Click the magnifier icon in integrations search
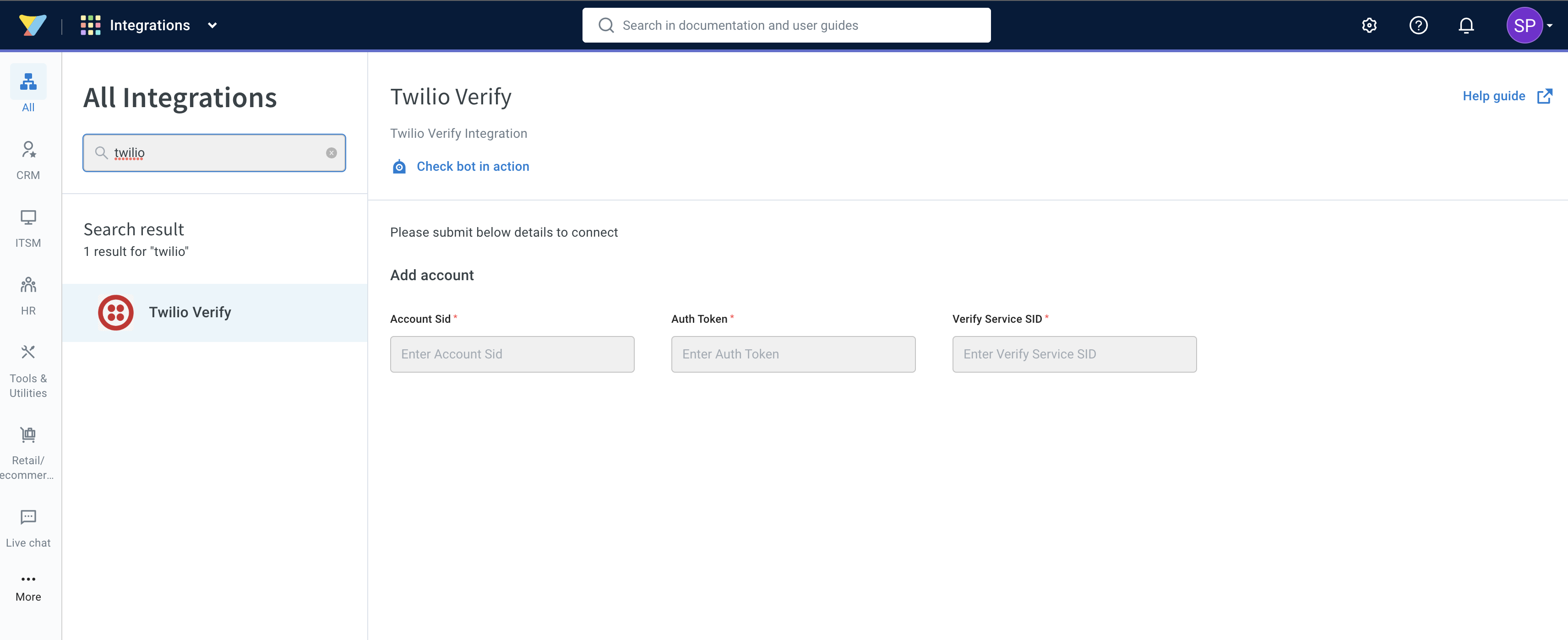Screen dimensions: 1568x640 (102, 153)
